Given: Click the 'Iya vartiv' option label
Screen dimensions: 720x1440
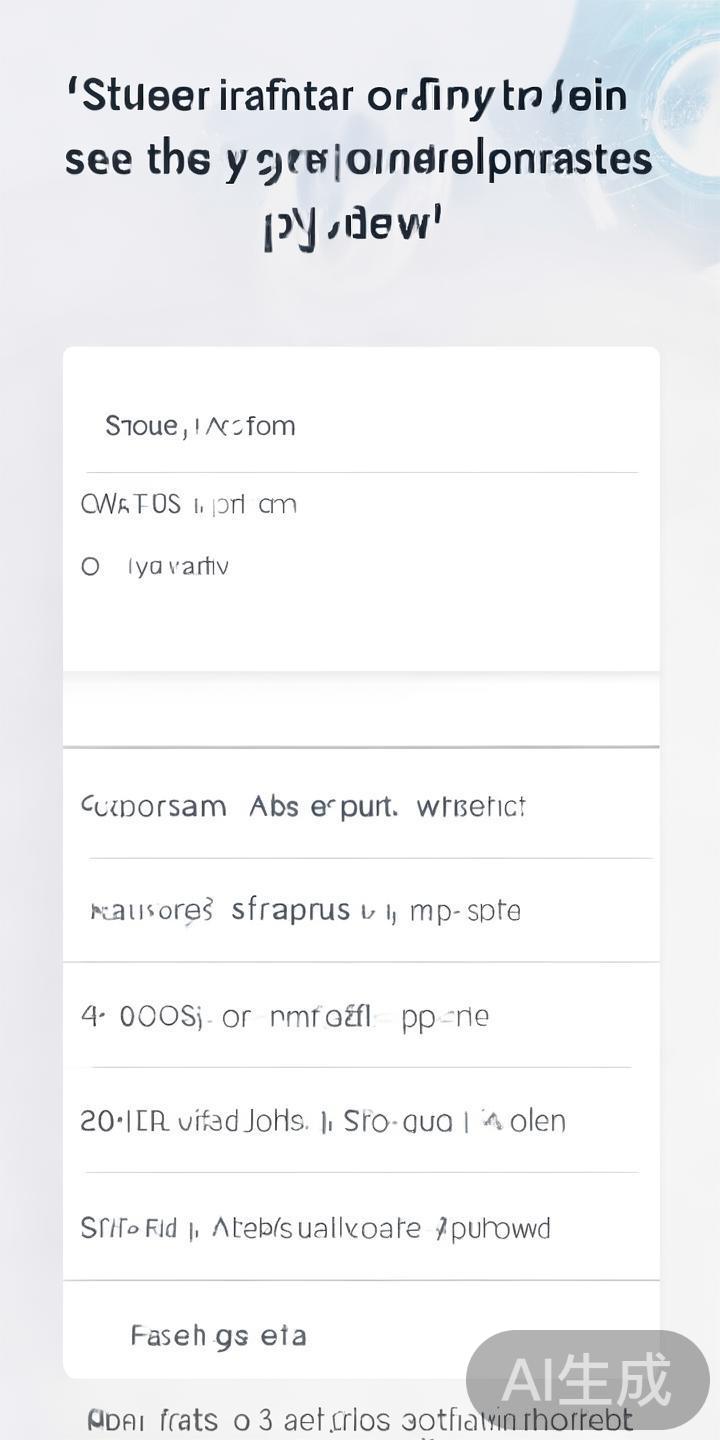Looking at the screenshot, I should (x=178, y=567).
